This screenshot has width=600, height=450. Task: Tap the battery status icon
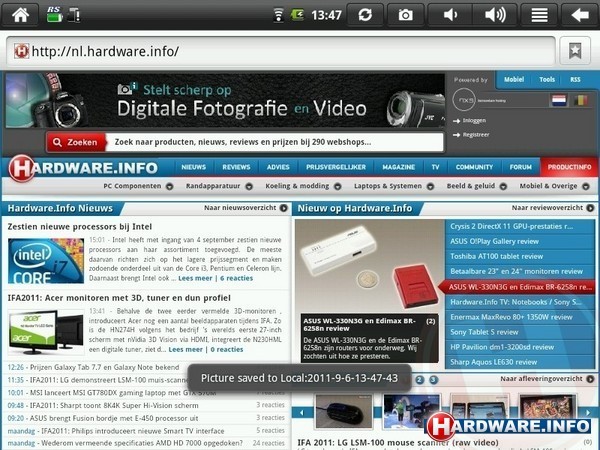(54, 15)
